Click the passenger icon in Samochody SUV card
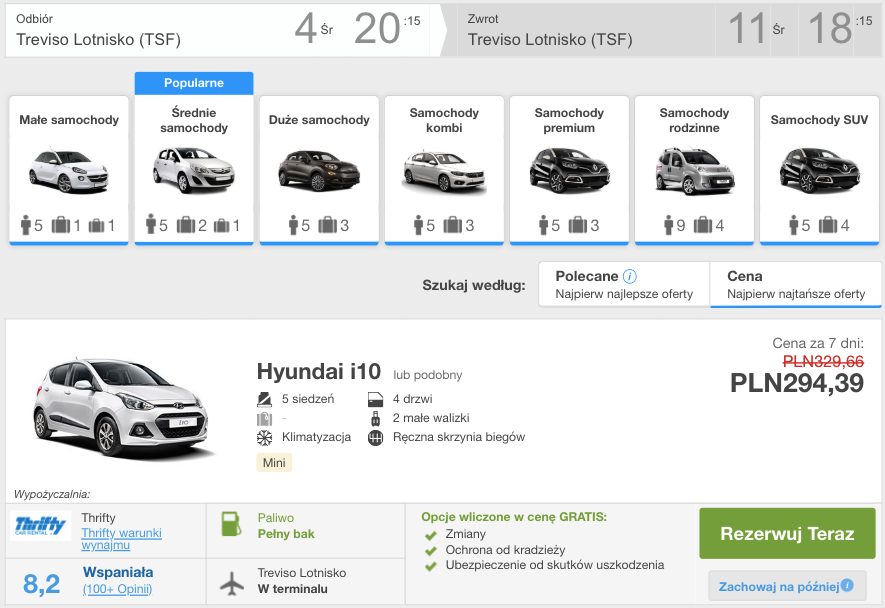The image size is (885, 608). (794, 225)
